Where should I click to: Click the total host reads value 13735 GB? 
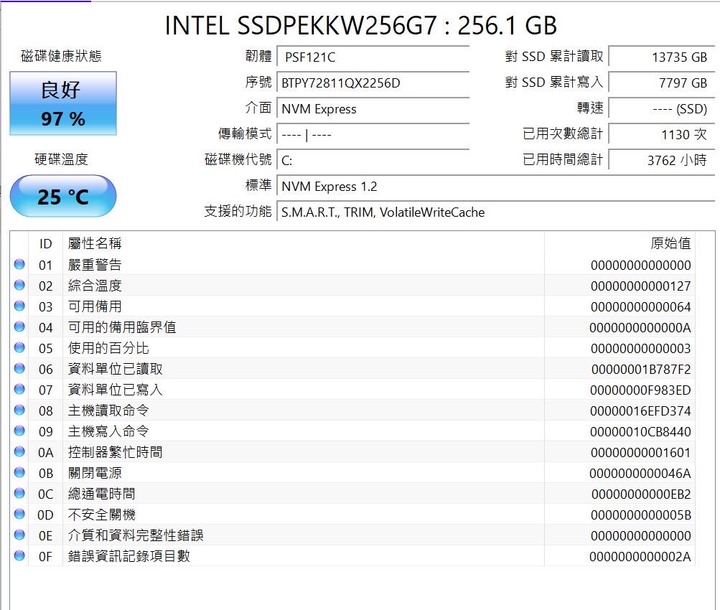pos(661,57)
